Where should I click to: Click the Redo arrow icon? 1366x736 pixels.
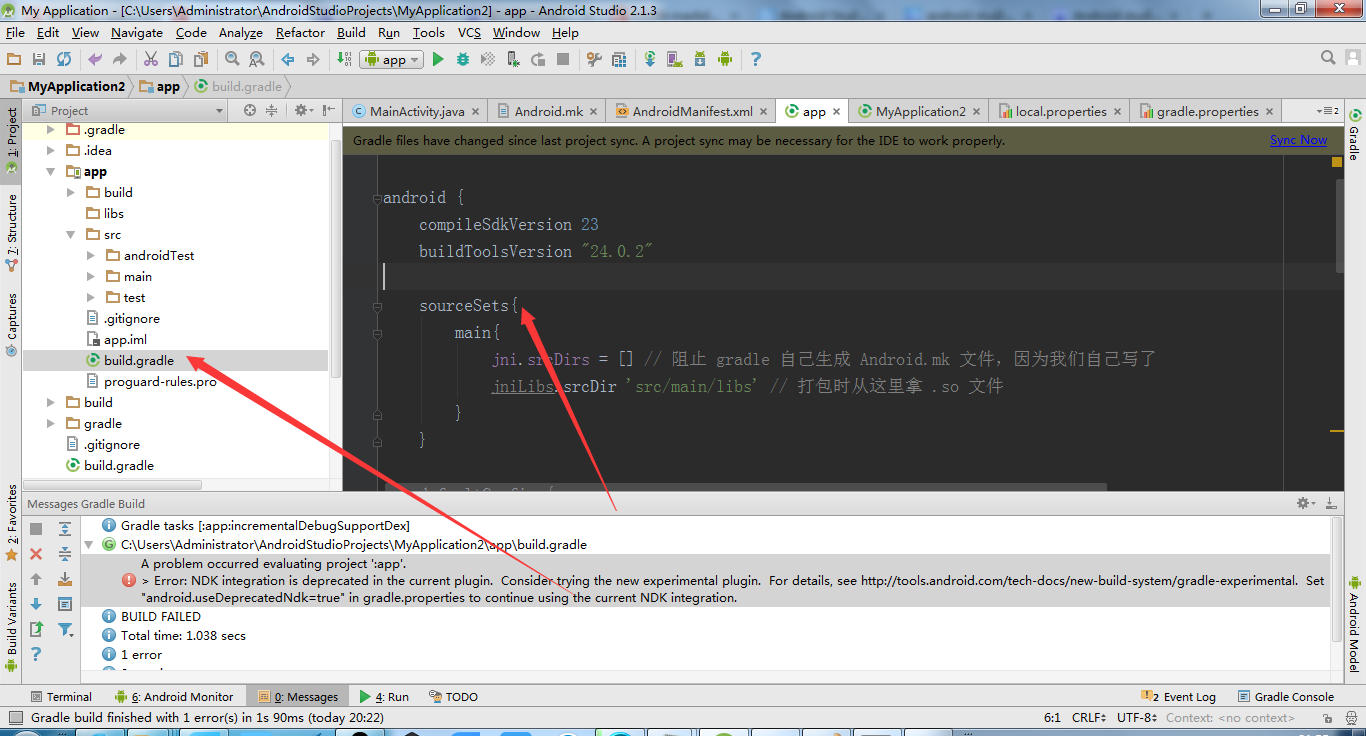[120, 60]
